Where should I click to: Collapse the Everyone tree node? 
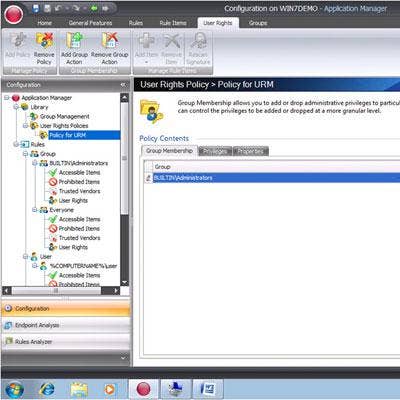(35, 210)
